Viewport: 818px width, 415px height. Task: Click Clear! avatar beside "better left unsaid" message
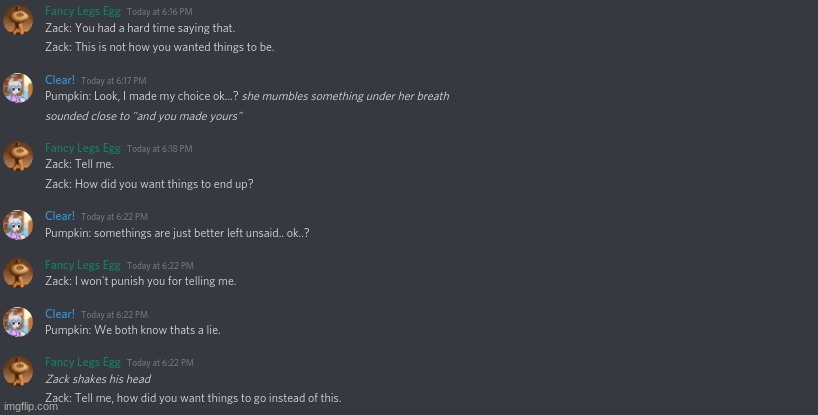tap(18, 224)
